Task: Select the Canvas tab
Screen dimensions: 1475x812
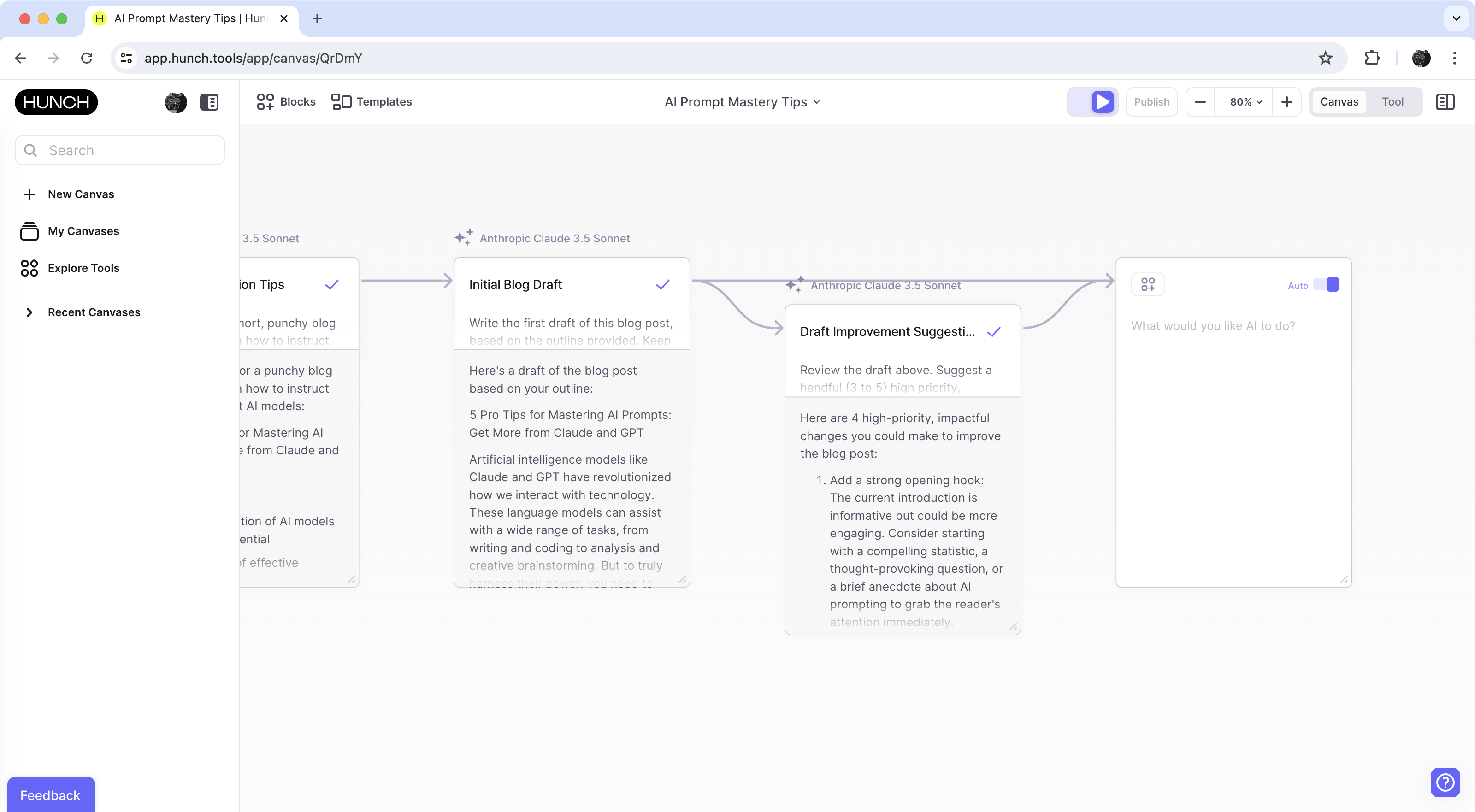Action: point(1339,101)
